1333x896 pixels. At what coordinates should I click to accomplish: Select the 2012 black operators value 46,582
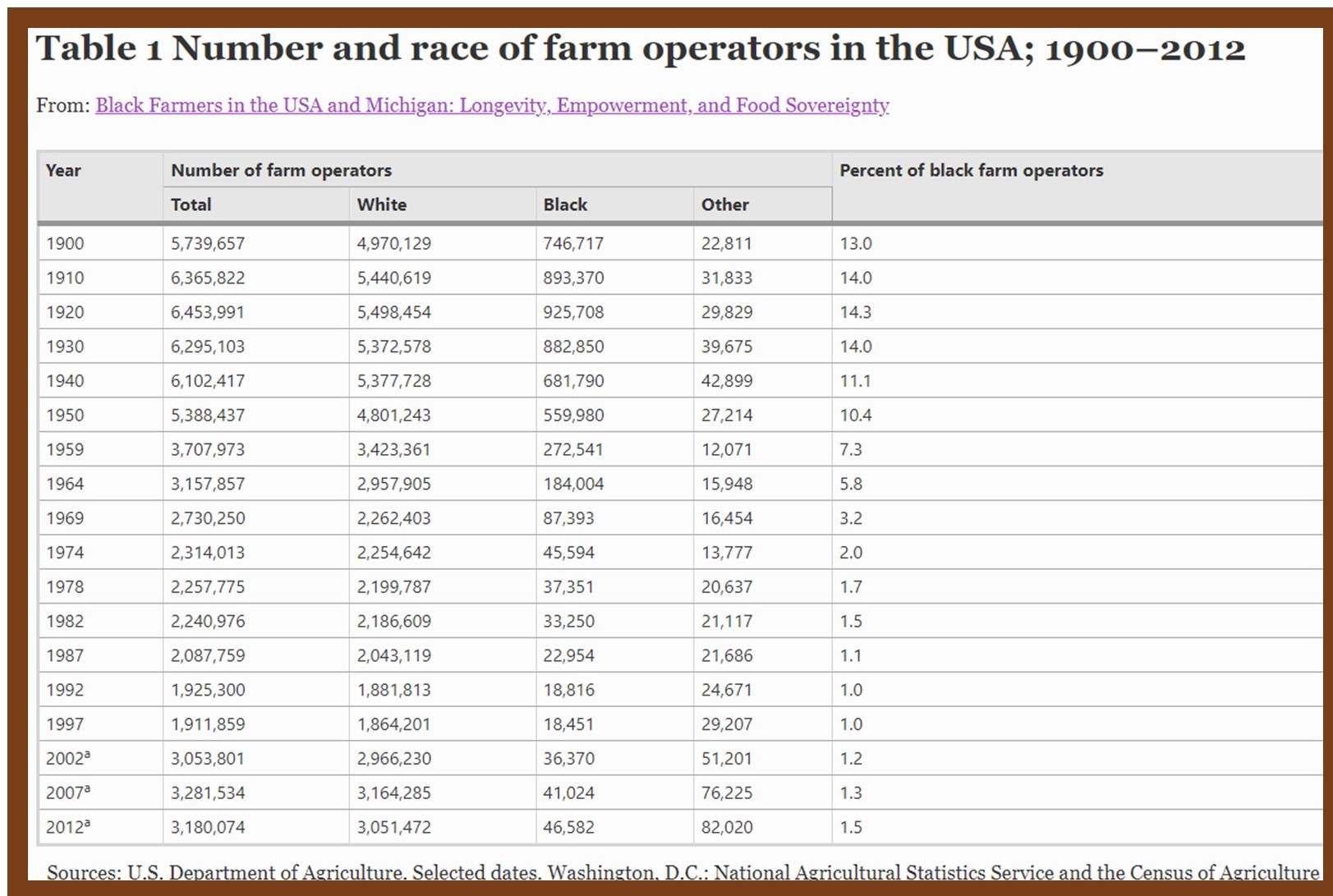(568, 827)
